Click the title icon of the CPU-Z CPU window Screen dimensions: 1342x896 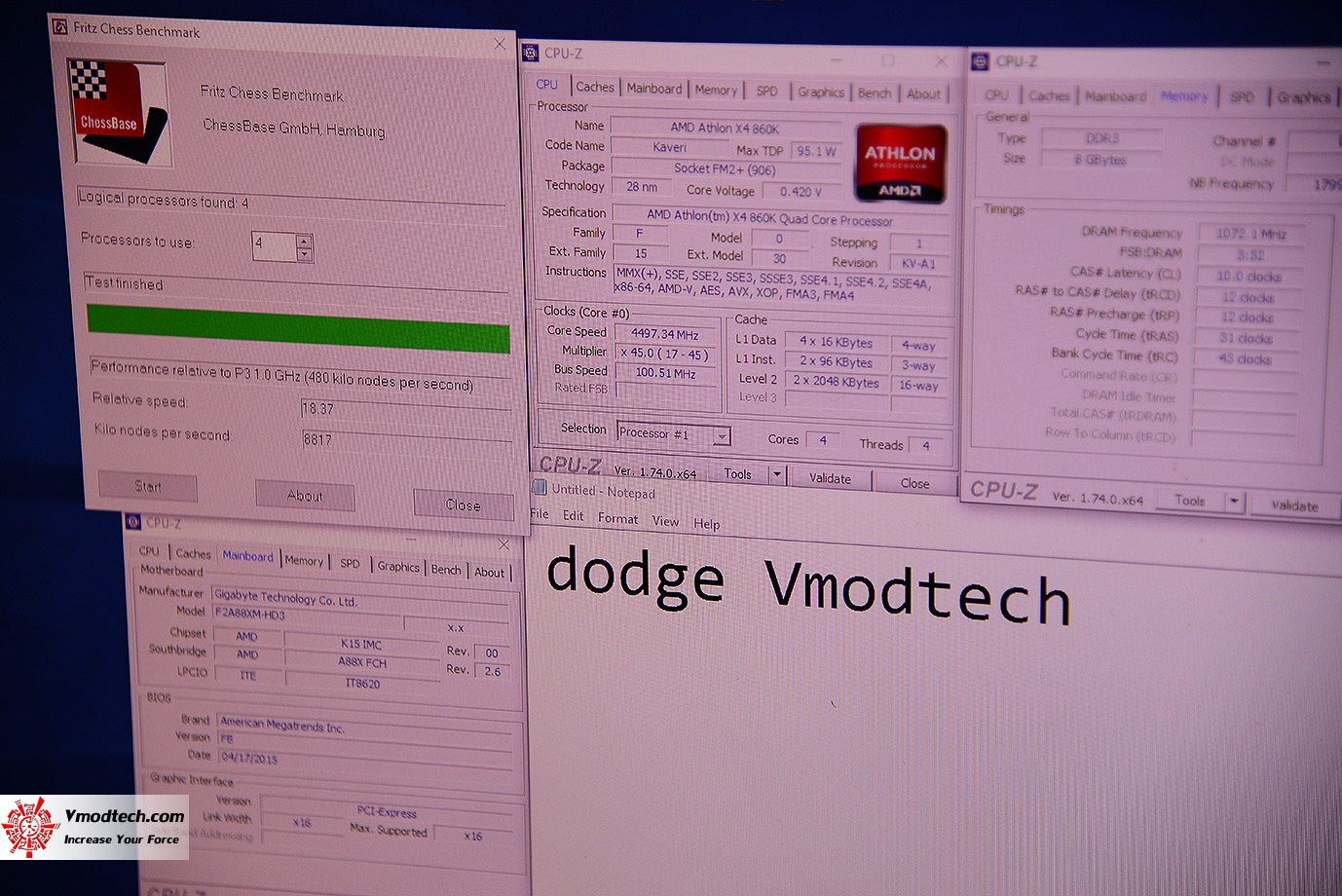(x=530, y=53)
